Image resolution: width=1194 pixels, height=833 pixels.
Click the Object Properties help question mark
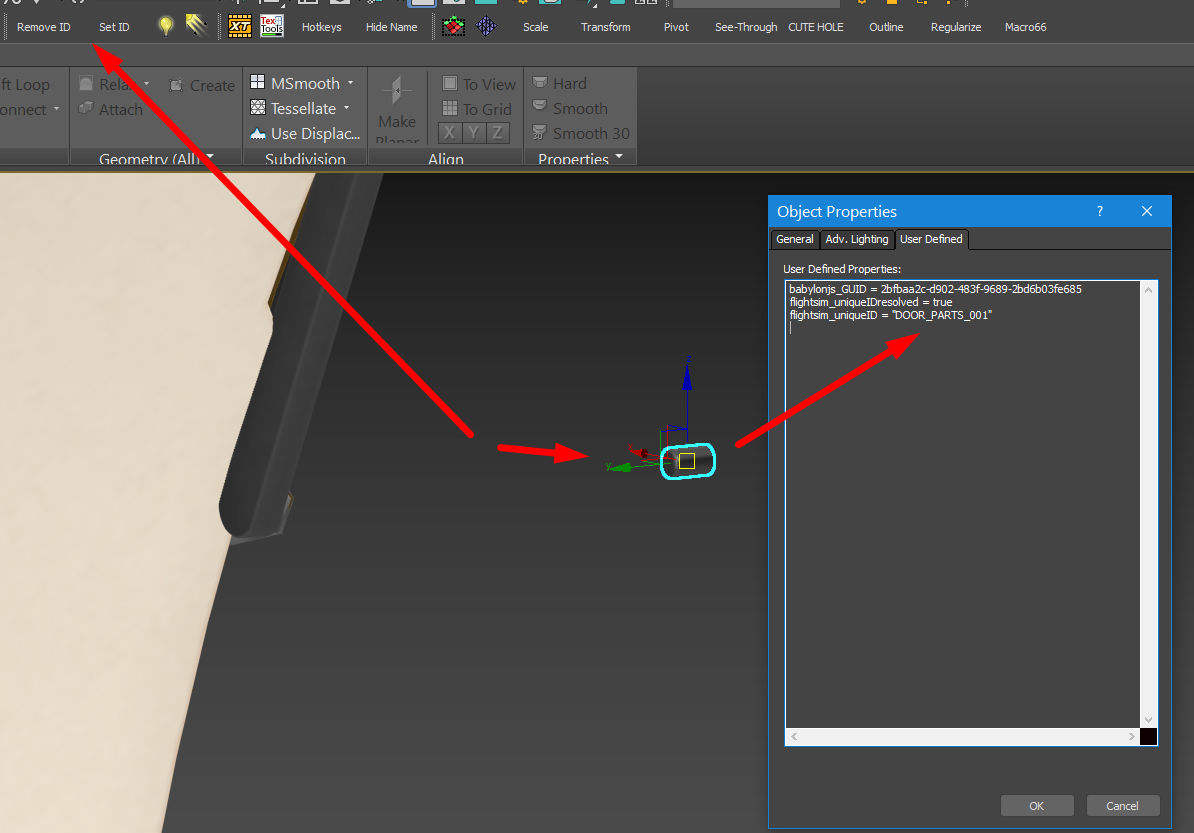pyautogui.click(x=1100, y=212)
